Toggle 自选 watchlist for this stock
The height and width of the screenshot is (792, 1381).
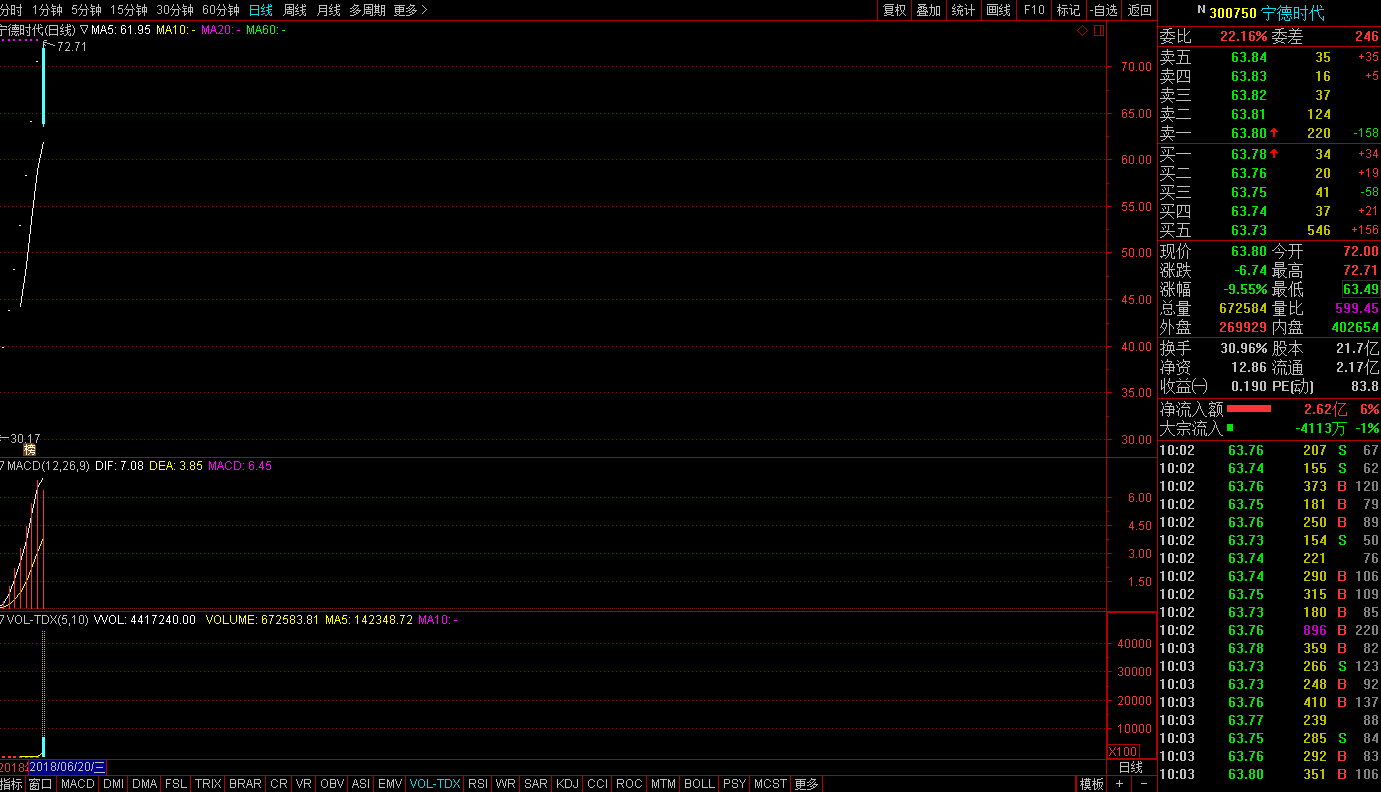[x=1103, y=10]
